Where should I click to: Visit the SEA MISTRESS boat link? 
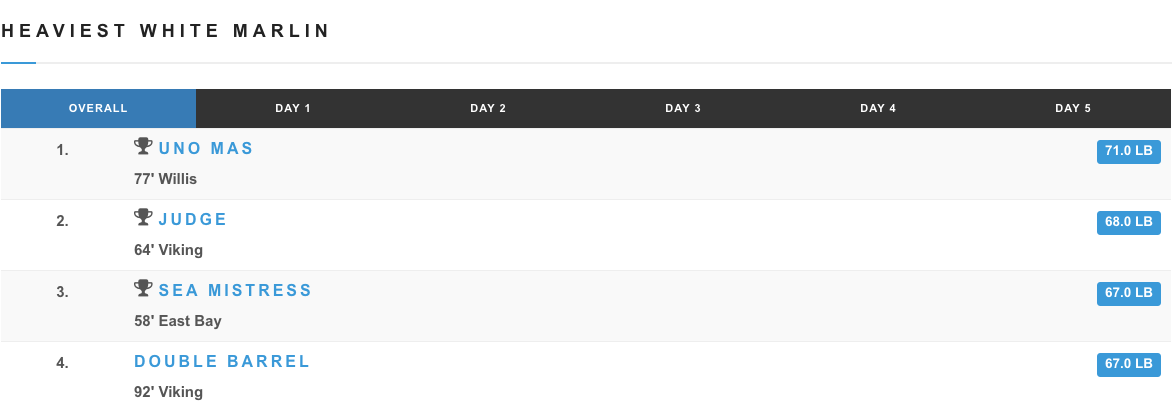click(x=235, y=290)
